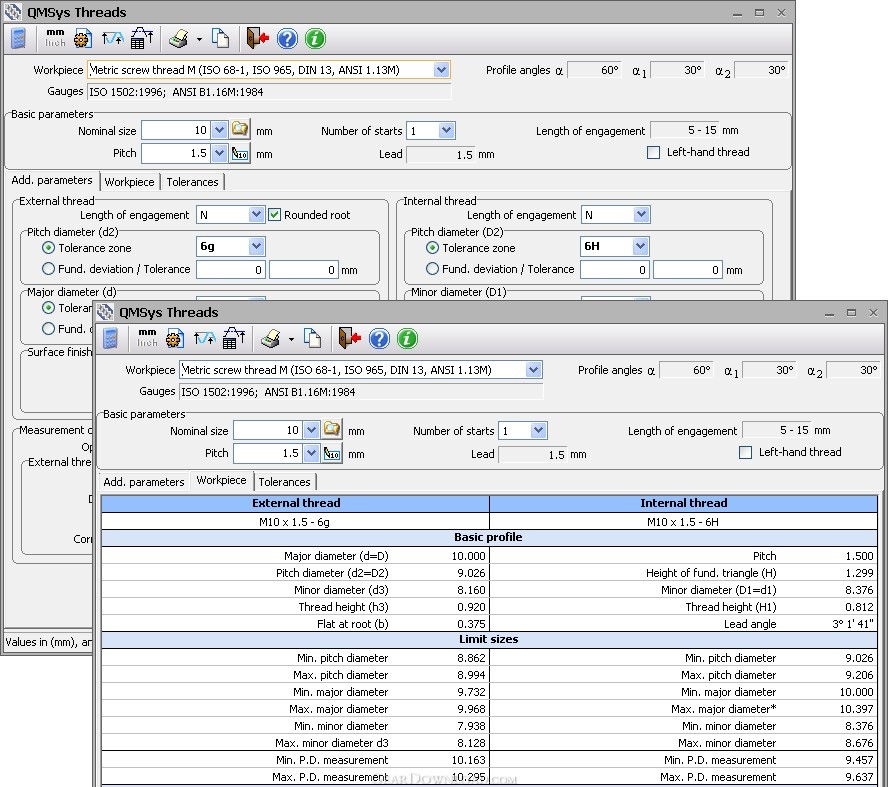The image size is (889, 787).
Task: Switch to Tolerances tab in front window
Action: (x=284, y=482)
